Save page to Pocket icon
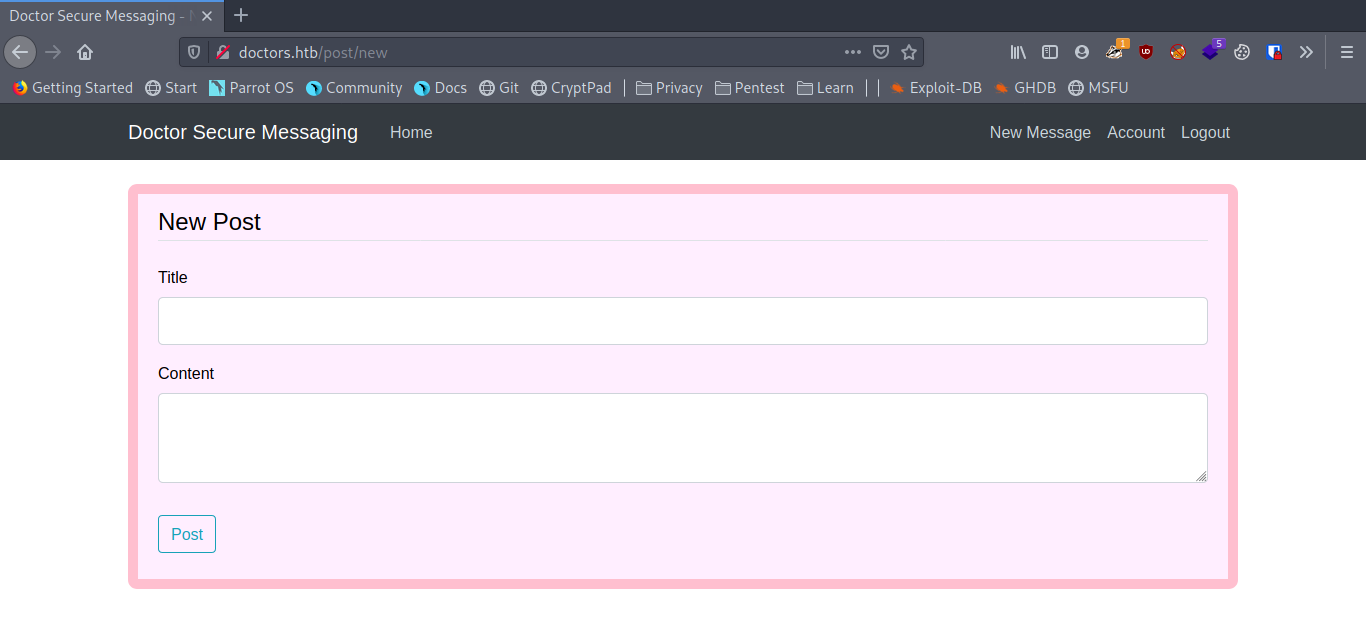 (881, 52)
